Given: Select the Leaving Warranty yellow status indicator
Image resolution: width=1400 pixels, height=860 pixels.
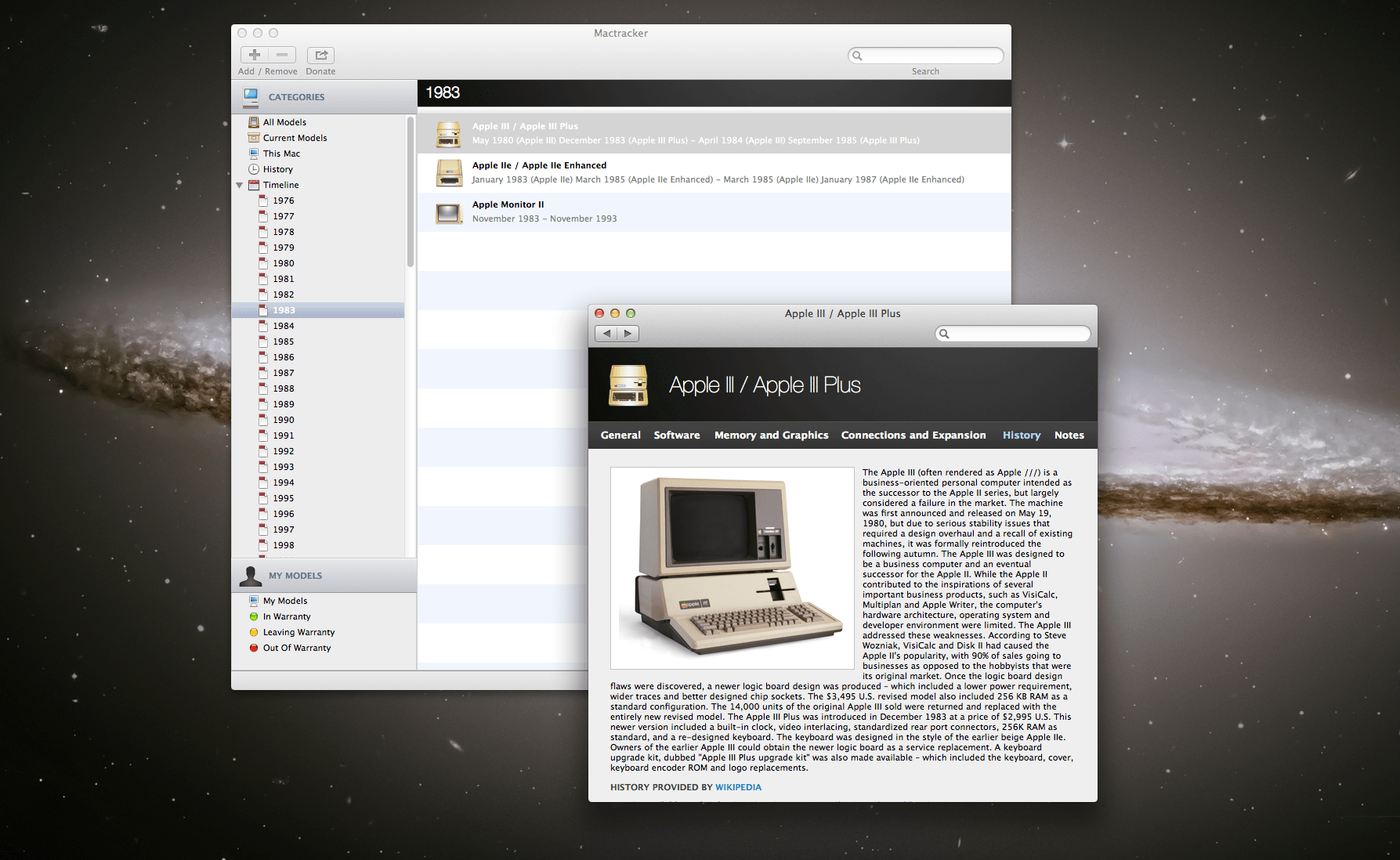Looking at the screenshot, I should tap(253, 632).
